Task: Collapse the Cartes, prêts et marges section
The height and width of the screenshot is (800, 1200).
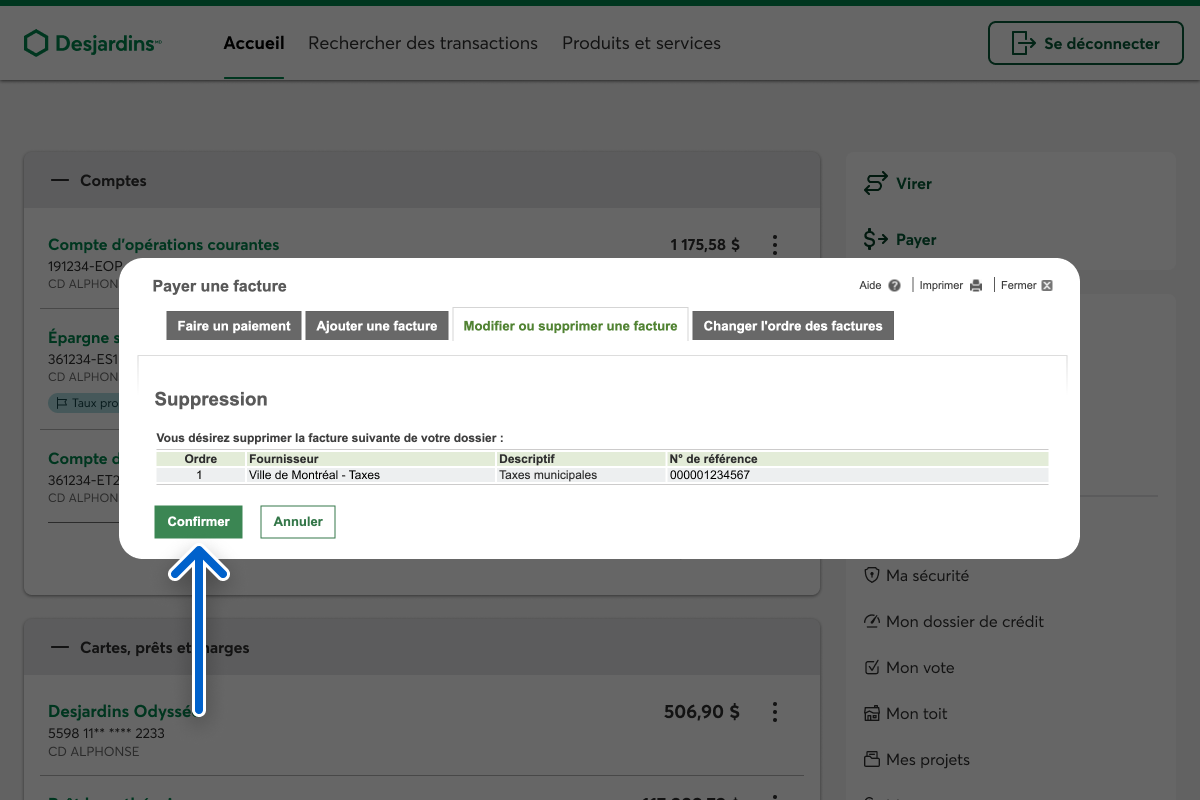Action: tap(60, 648)
